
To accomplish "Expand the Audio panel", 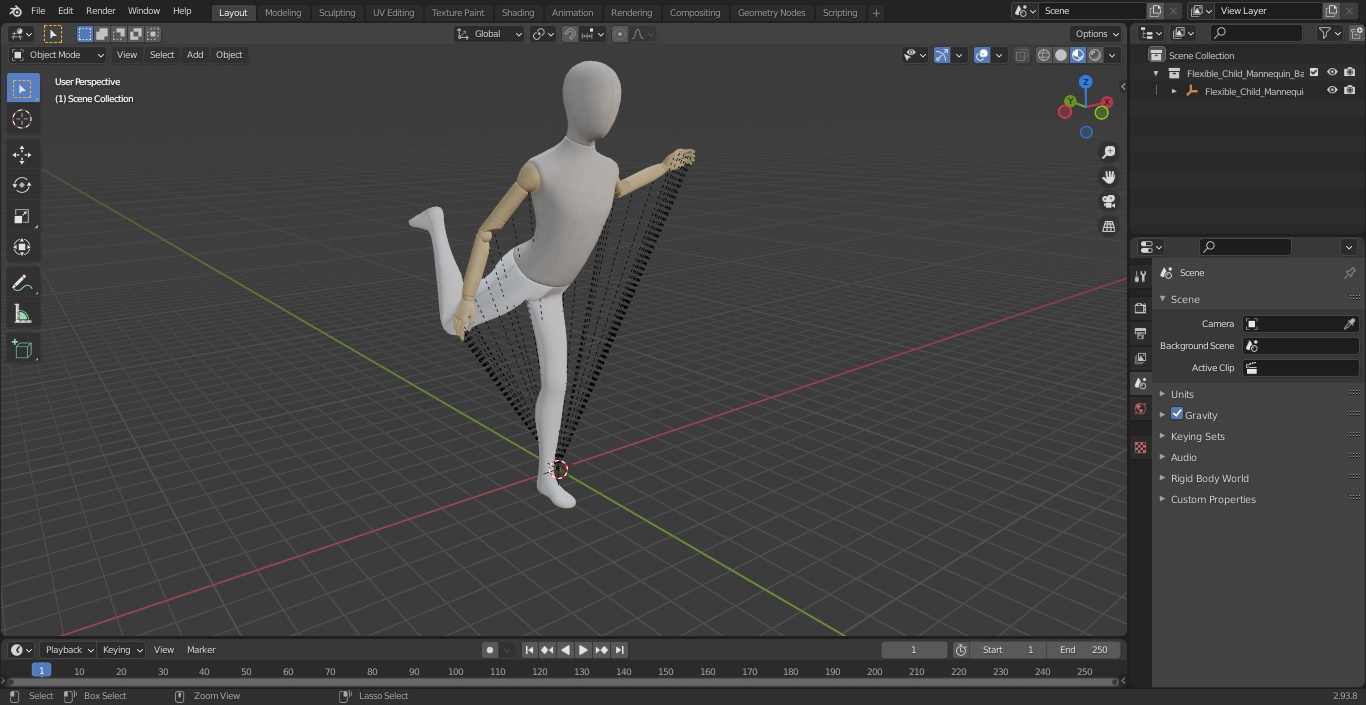I will click(x=1183, y=457).
